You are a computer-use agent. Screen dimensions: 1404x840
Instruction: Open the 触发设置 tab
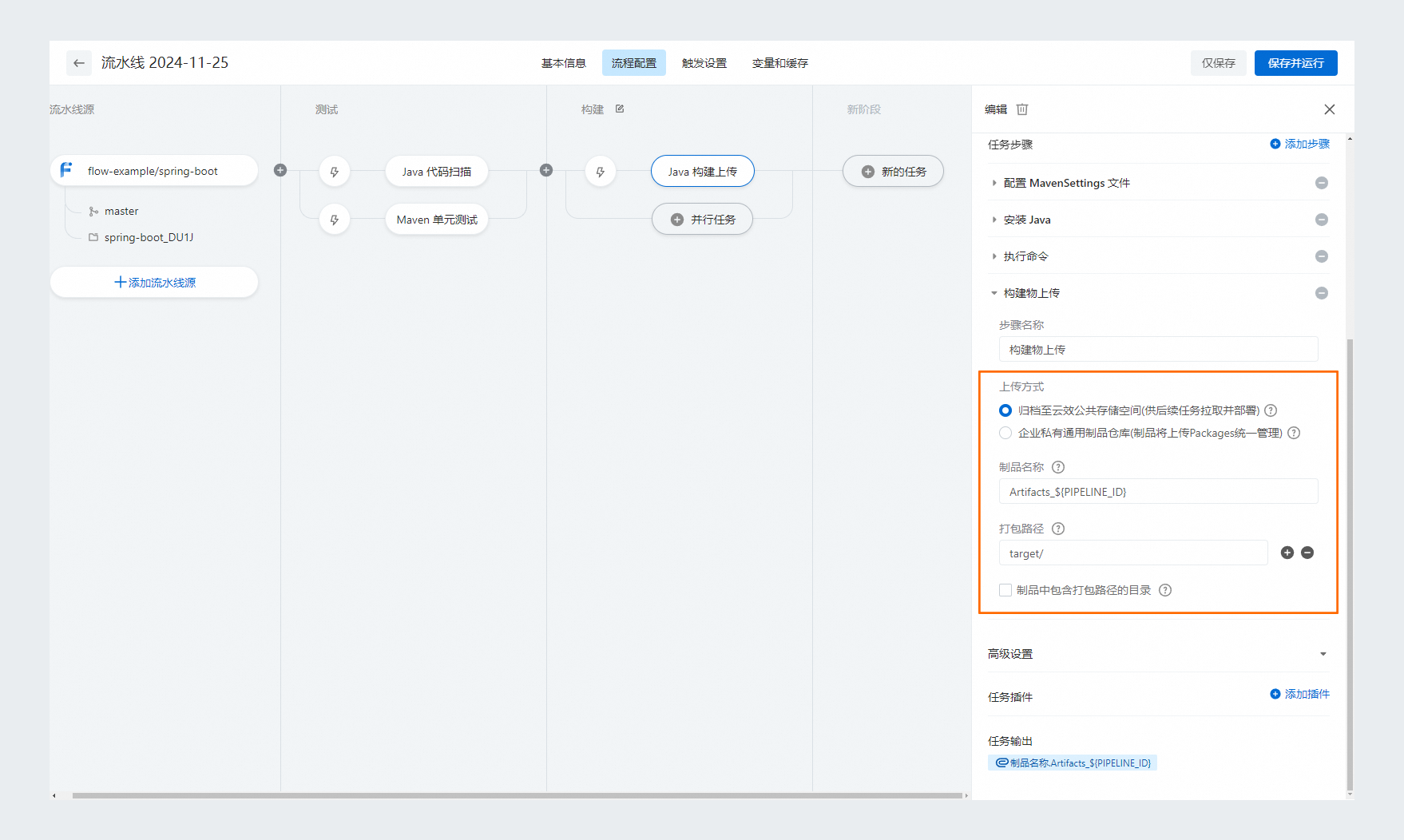[x=704, y=63]
